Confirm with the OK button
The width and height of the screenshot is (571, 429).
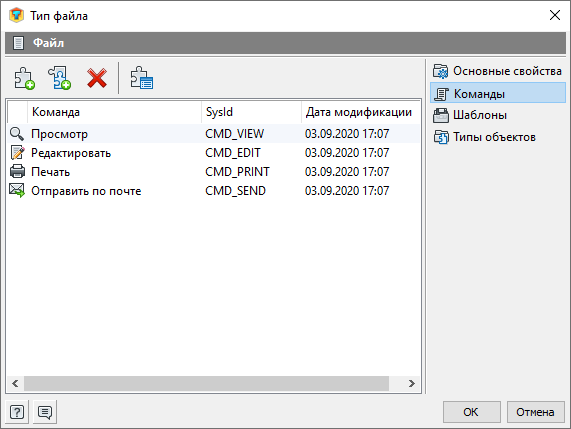(x=472, y=412)
